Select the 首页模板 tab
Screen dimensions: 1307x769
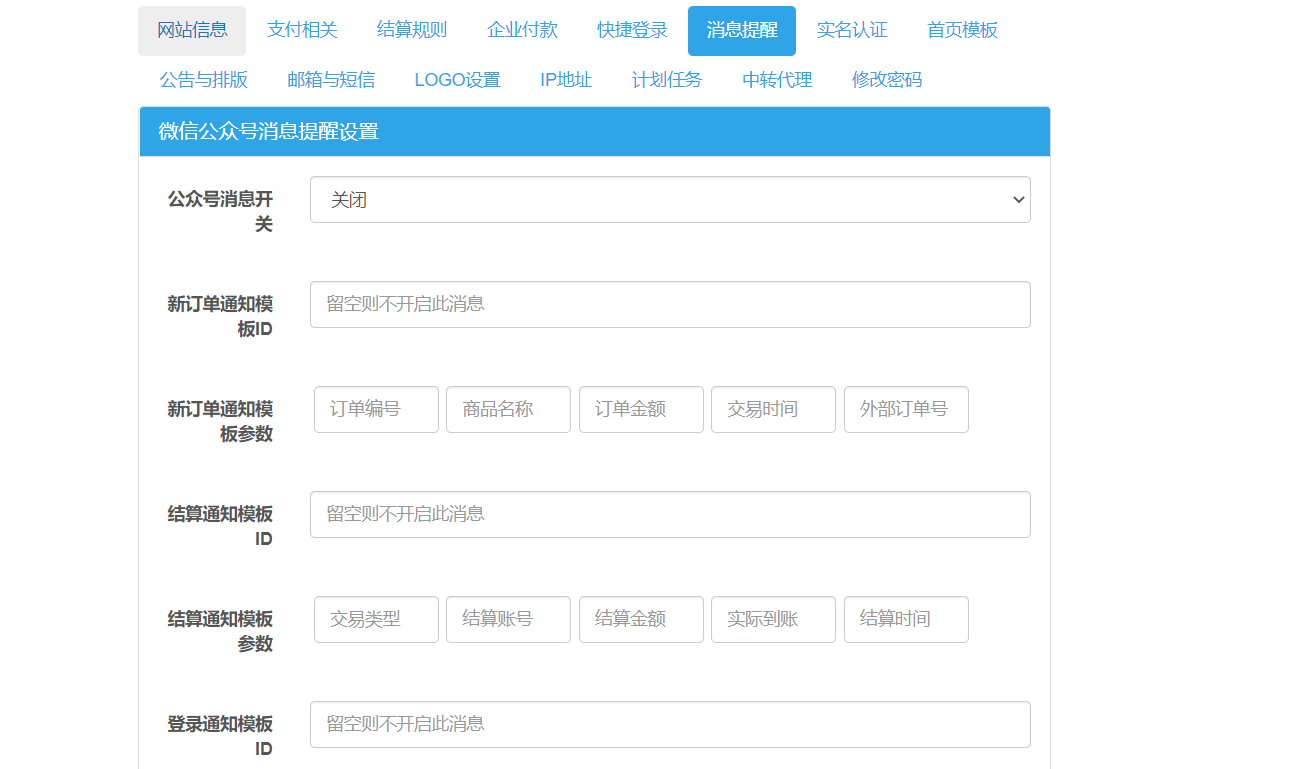pos(961,30)
